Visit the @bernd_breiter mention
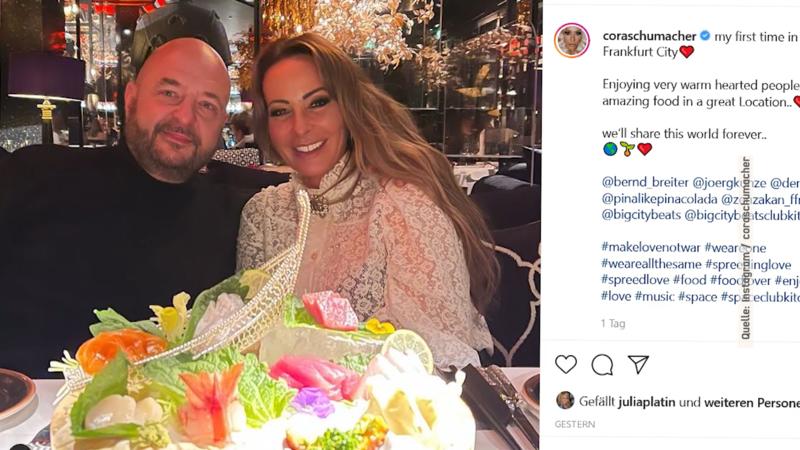Image resolution: width=800 pixels, height=450 pixels. coord(645,183)
